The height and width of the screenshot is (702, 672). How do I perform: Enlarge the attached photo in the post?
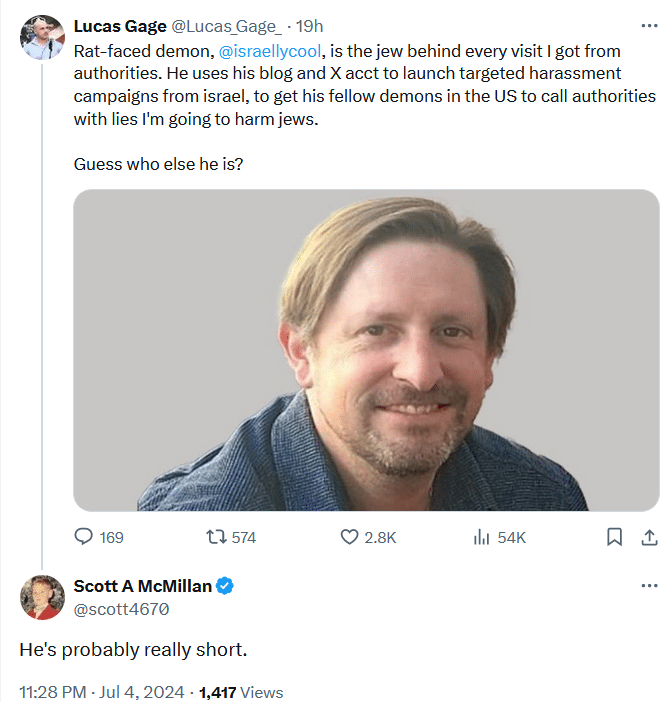tap(365, 350)
